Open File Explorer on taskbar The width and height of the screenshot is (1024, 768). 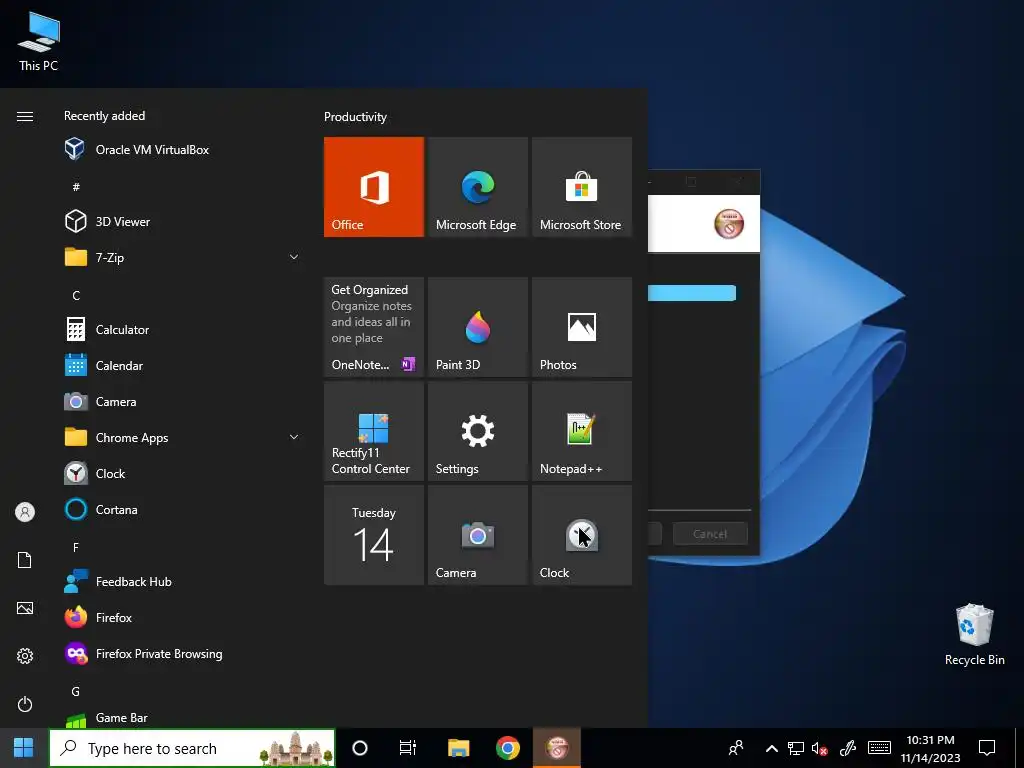click(458, 748)
